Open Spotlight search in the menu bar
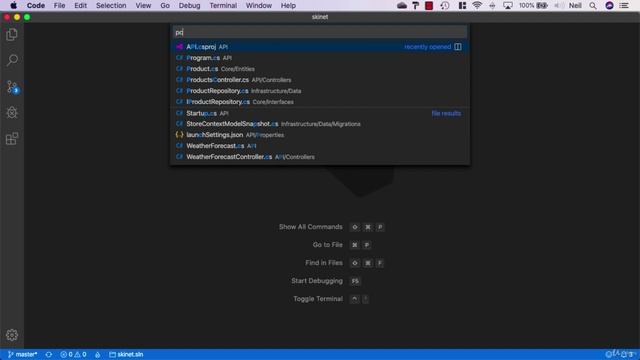 pos(593,6)
